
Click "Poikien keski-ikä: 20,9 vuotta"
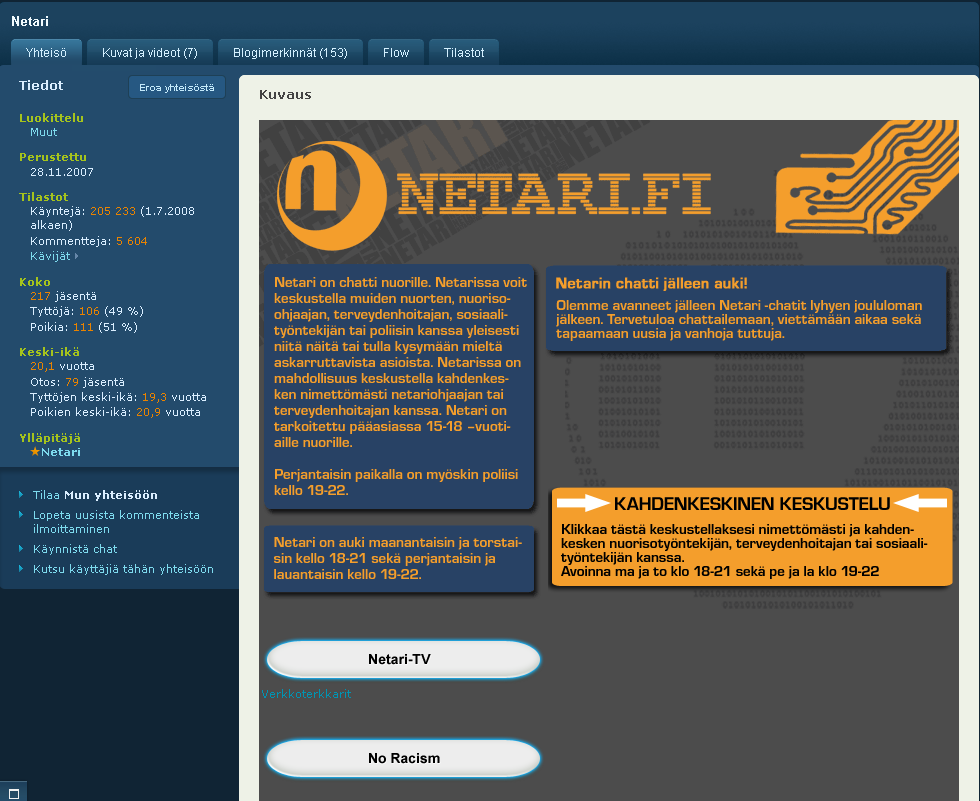pyautogui.click(x=116, y=412)
